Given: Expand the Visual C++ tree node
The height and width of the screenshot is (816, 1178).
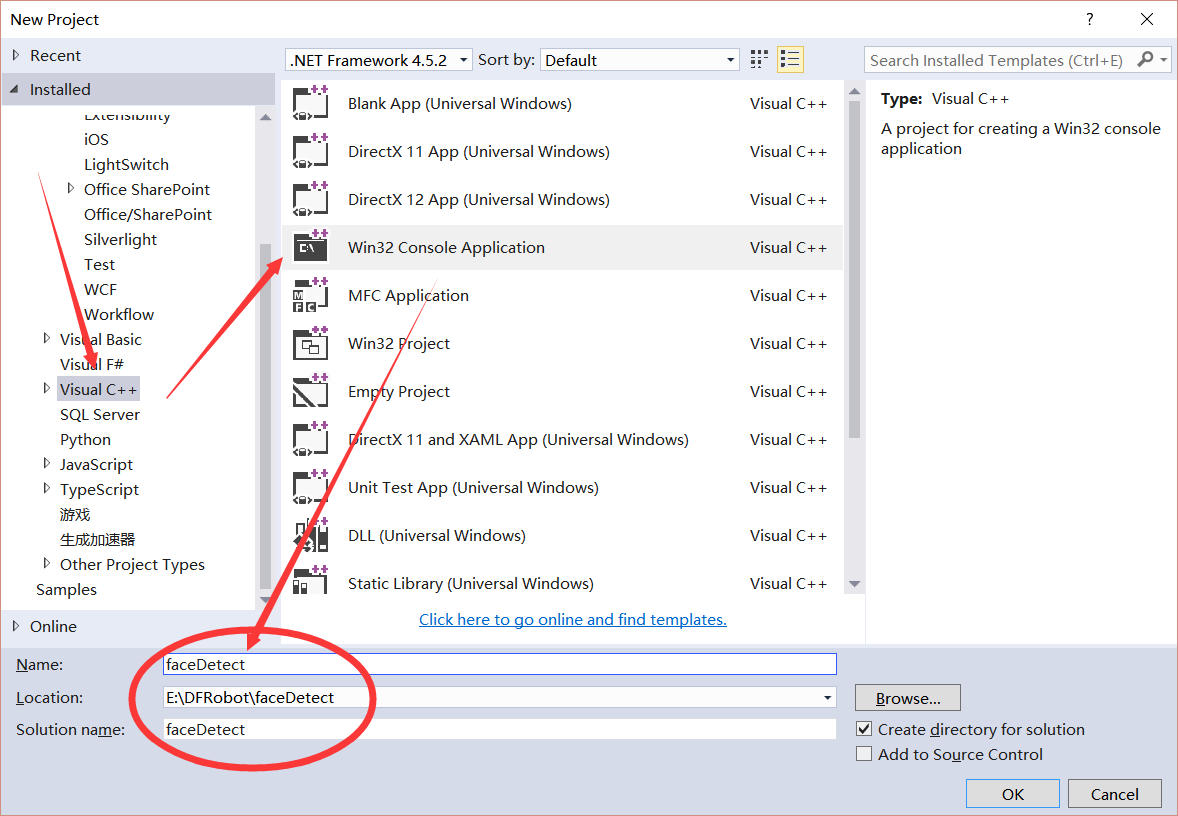Looking at the screenshot, I should [47, 388].
